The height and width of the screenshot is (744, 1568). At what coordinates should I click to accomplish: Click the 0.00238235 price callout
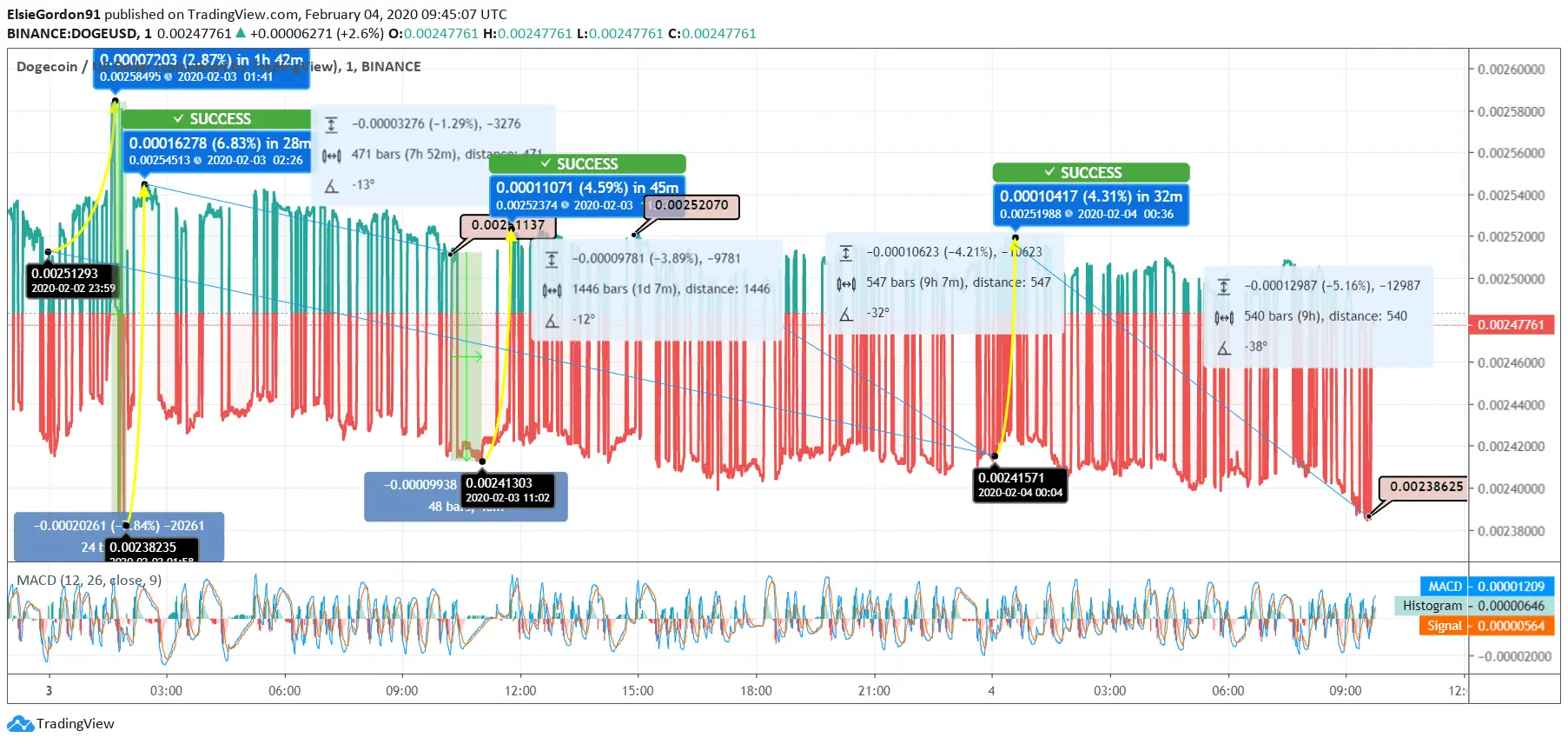tap(151, 550)
